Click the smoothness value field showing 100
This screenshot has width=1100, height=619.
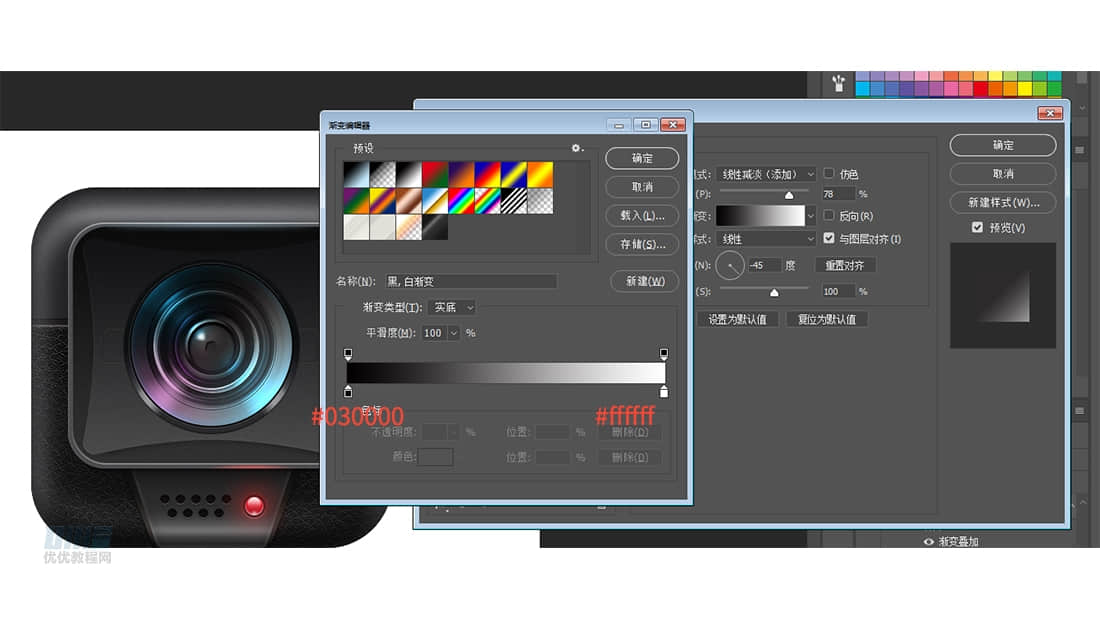[434, 333]
